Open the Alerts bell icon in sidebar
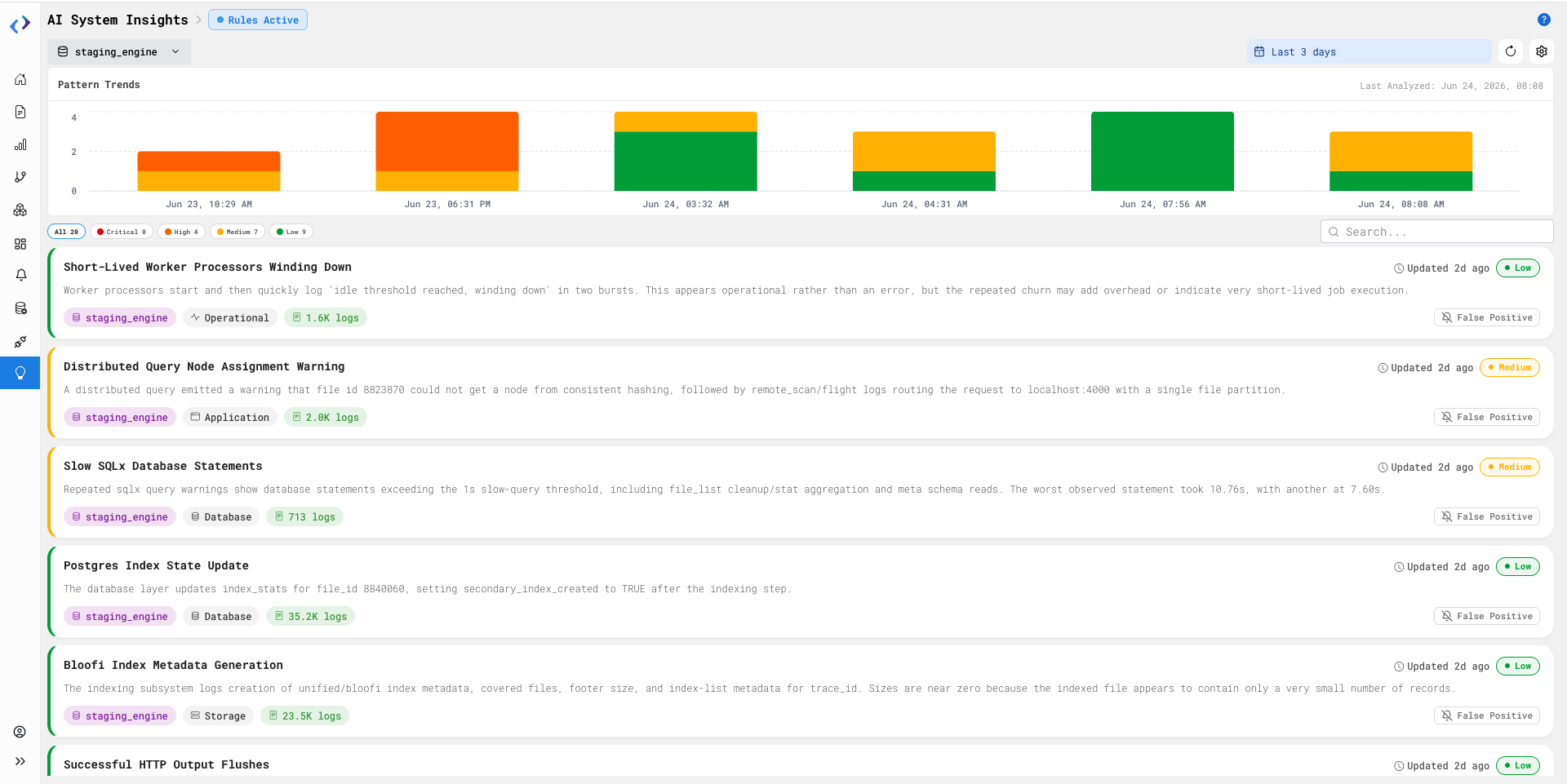This screenshot has height=784, width=1567. click(20, 275)
